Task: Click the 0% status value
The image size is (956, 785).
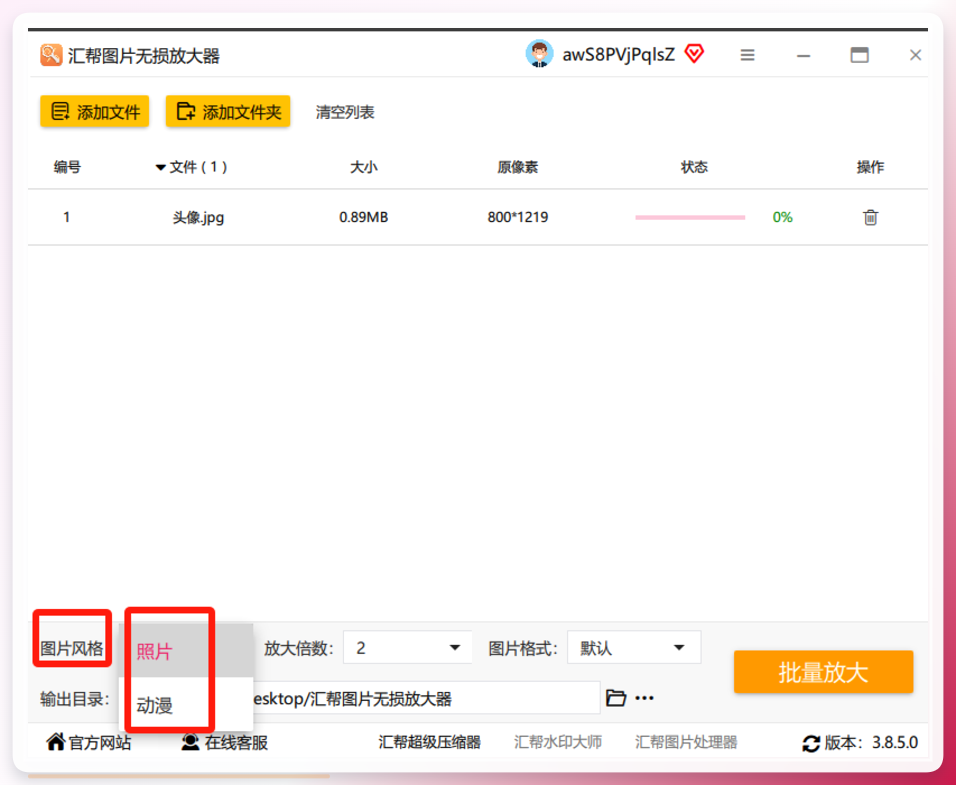Action: tap(782, 217)
